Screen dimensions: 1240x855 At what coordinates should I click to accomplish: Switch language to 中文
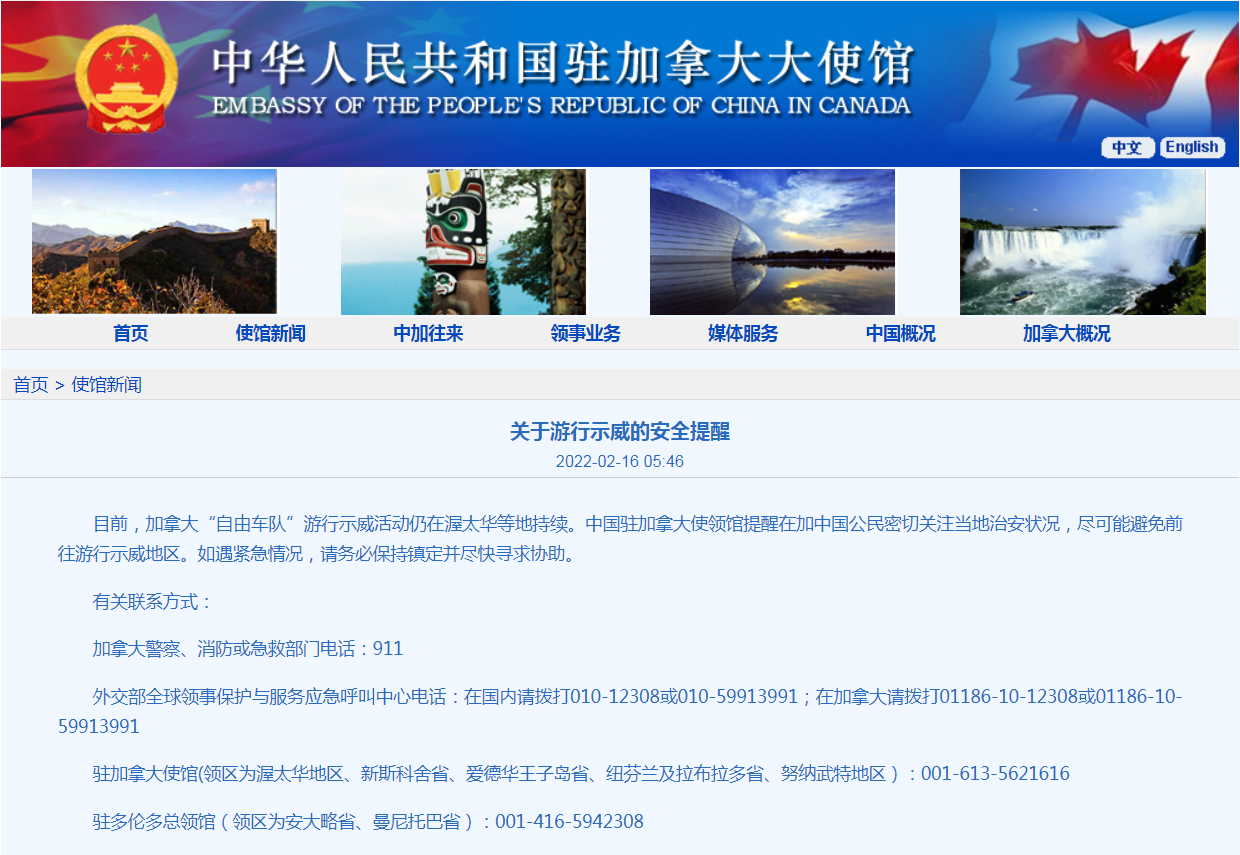tap(1128, 147)
